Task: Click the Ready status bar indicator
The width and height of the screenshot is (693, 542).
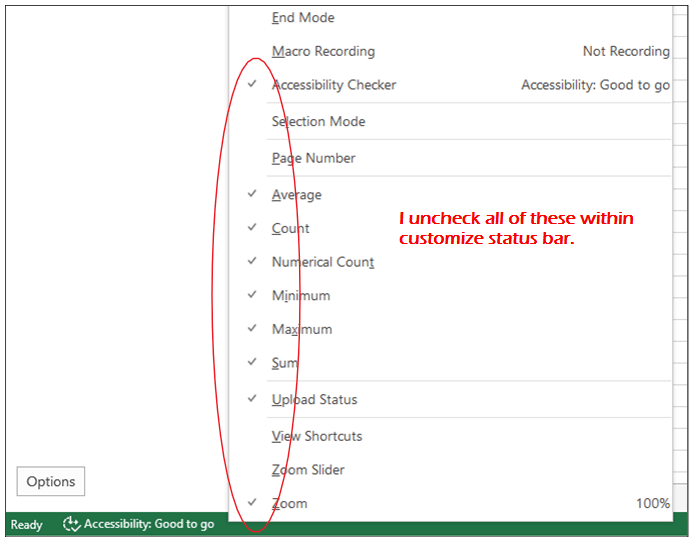Action: coord(27,525)
